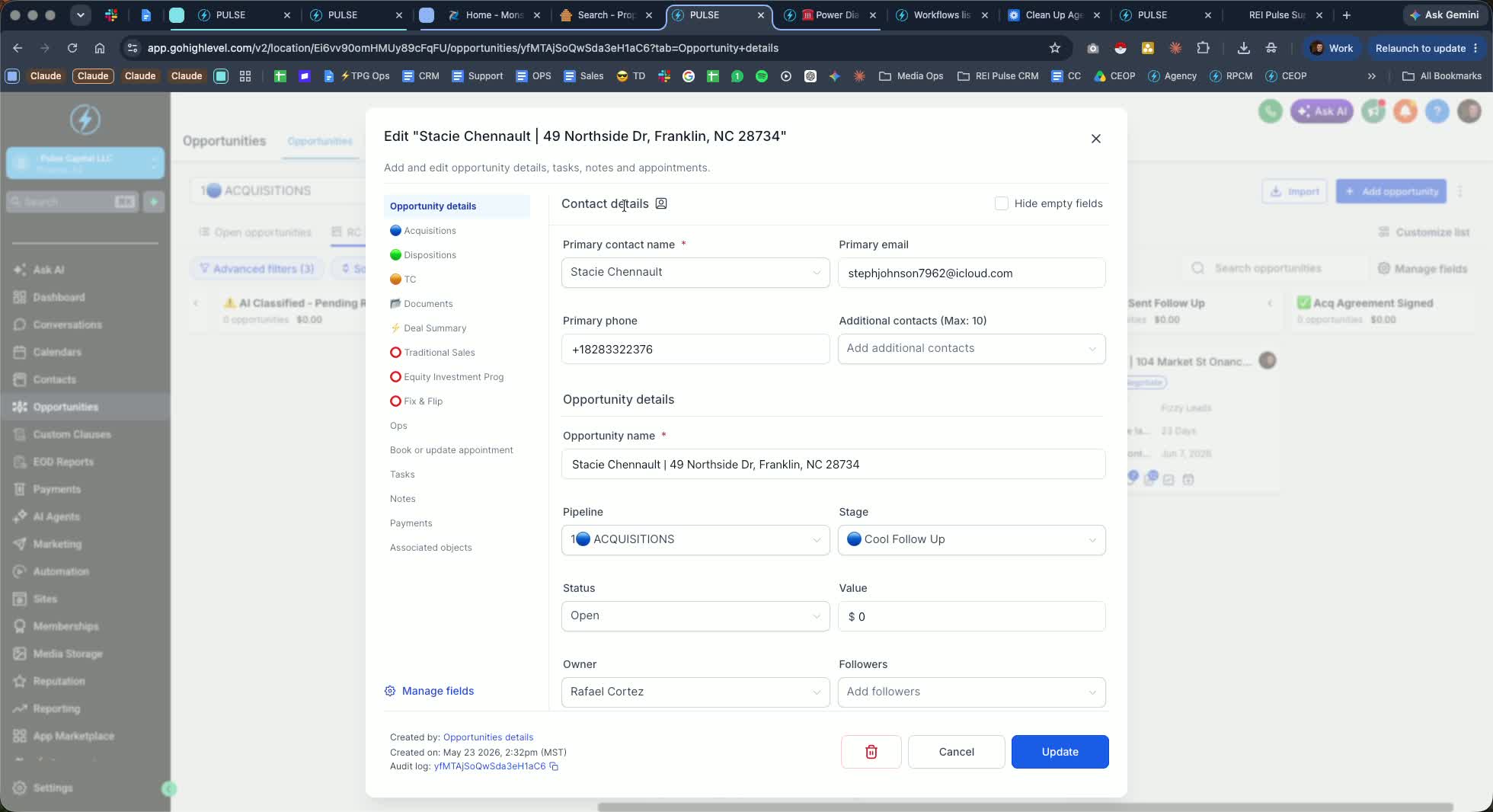
Task: Open the Owner Rafael Cortez dropdown
Action: click(x=695, y=692)
